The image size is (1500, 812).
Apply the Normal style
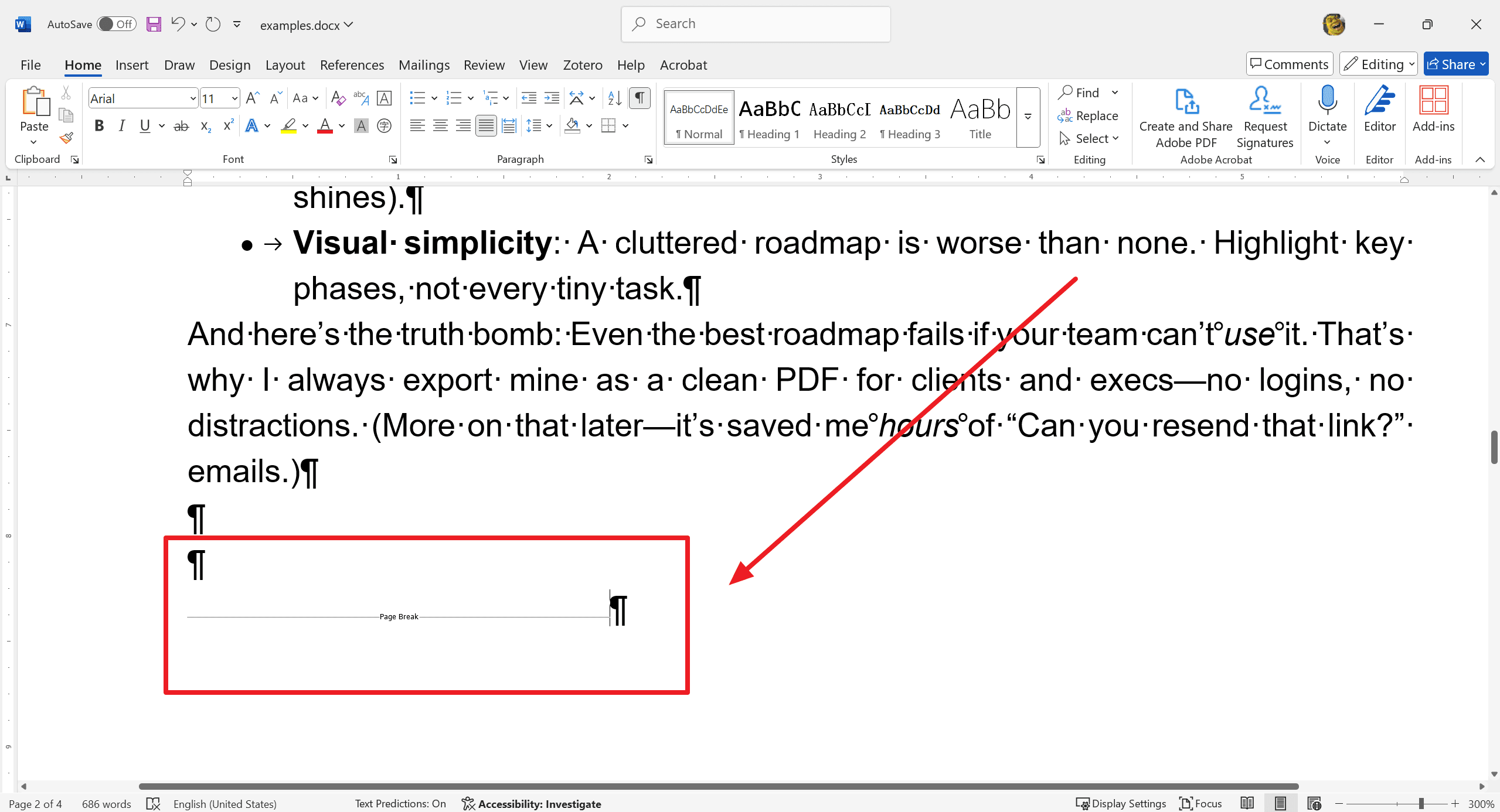click(699, 117)
